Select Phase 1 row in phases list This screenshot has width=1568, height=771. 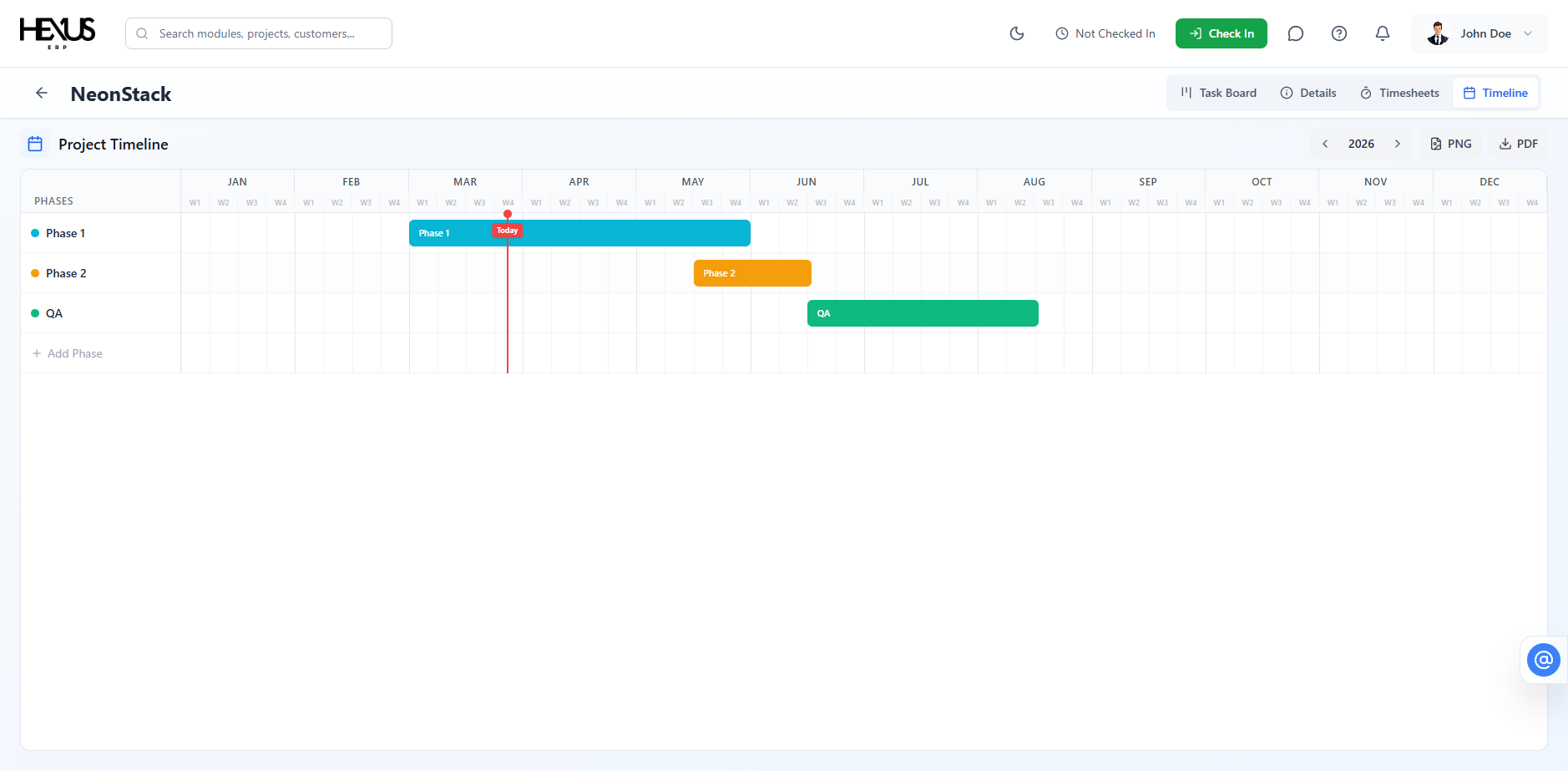pyautogui.click(x=101, y=233)
